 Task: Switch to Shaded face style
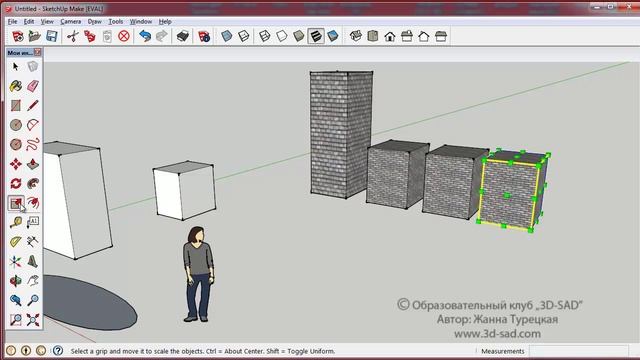click(299, 36)
